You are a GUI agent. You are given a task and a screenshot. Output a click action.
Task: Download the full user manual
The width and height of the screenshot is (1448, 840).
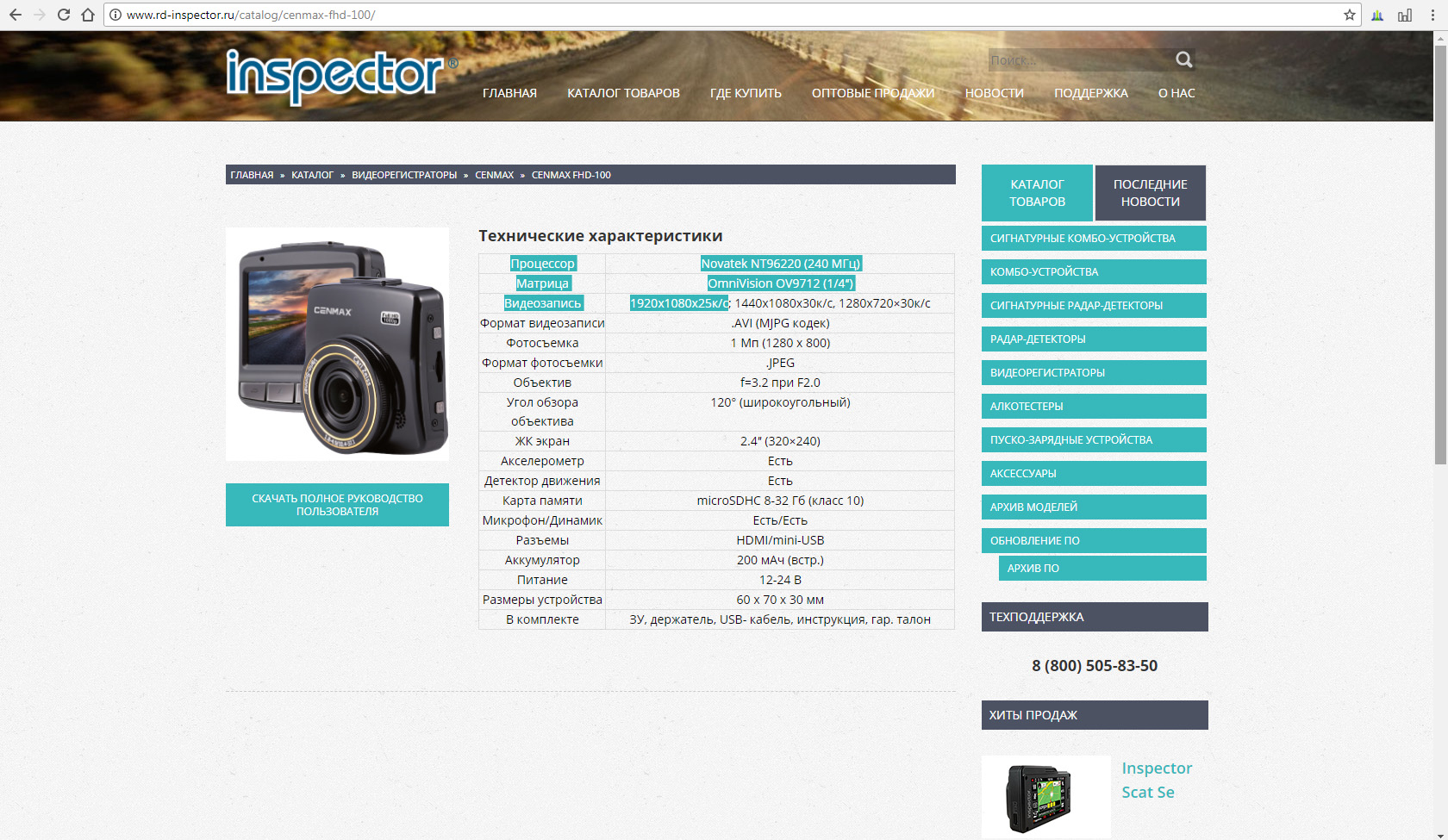click(337, 505)
